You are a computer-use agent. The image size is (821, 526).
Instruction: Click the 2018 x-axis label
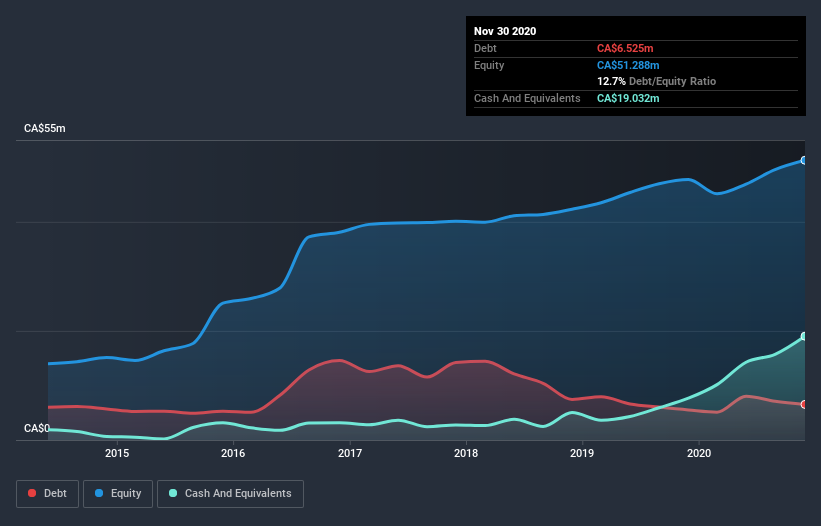(466, 453)
